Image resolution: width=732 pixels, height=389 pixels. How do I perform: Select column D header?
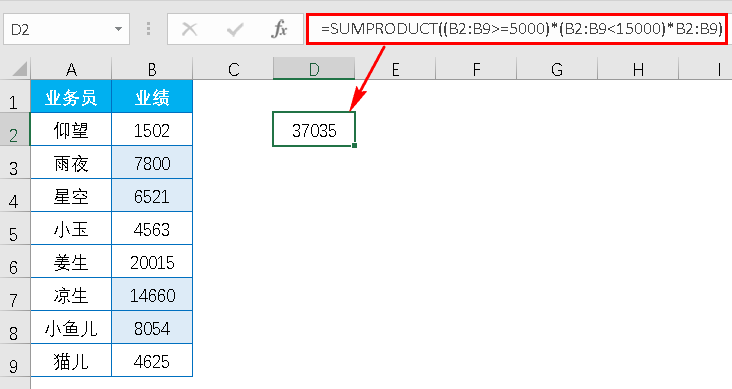tap(314, 69)
